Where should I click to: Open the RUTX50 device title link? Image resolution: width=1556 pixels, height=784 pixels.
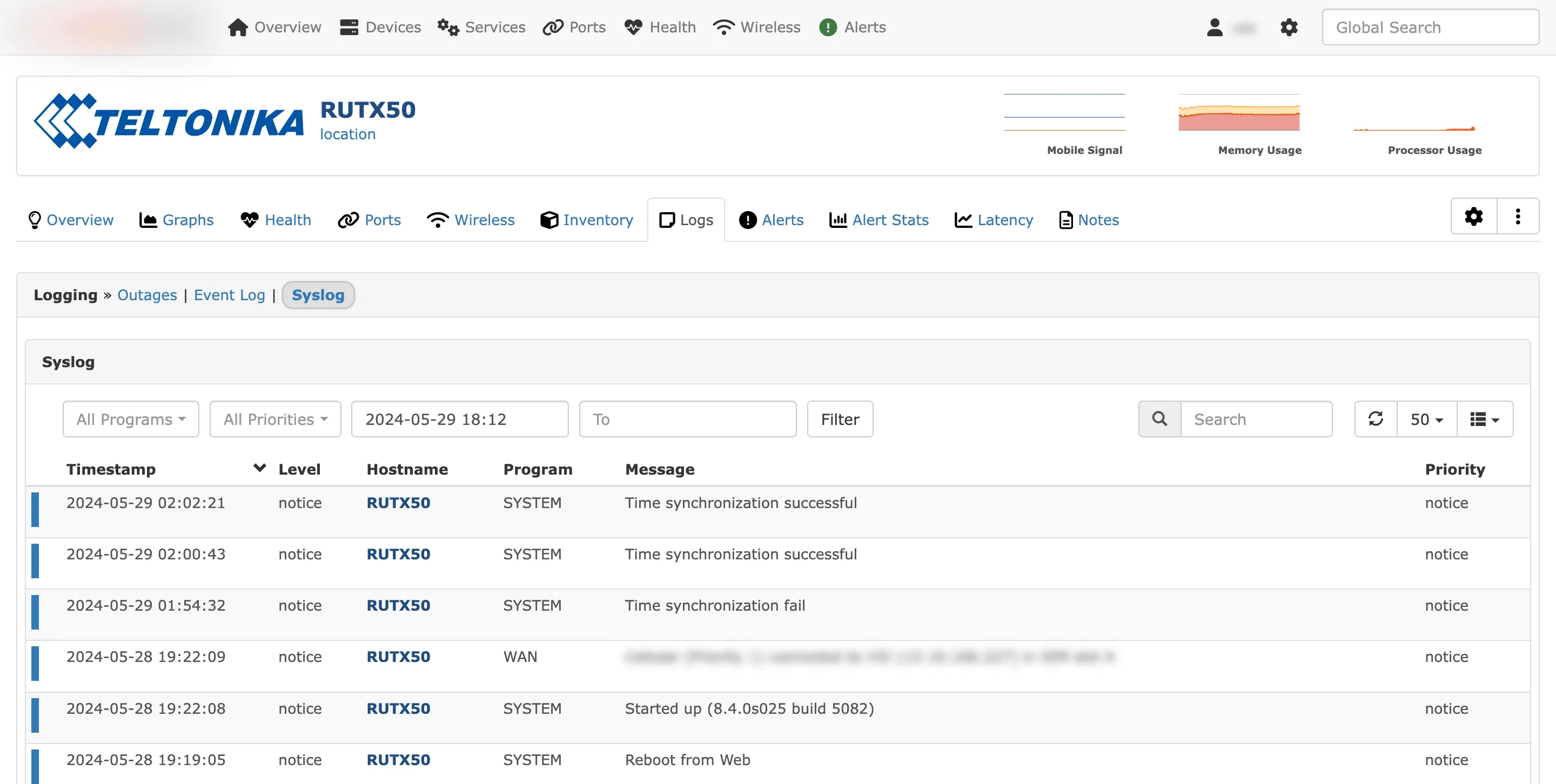point(367,110)
